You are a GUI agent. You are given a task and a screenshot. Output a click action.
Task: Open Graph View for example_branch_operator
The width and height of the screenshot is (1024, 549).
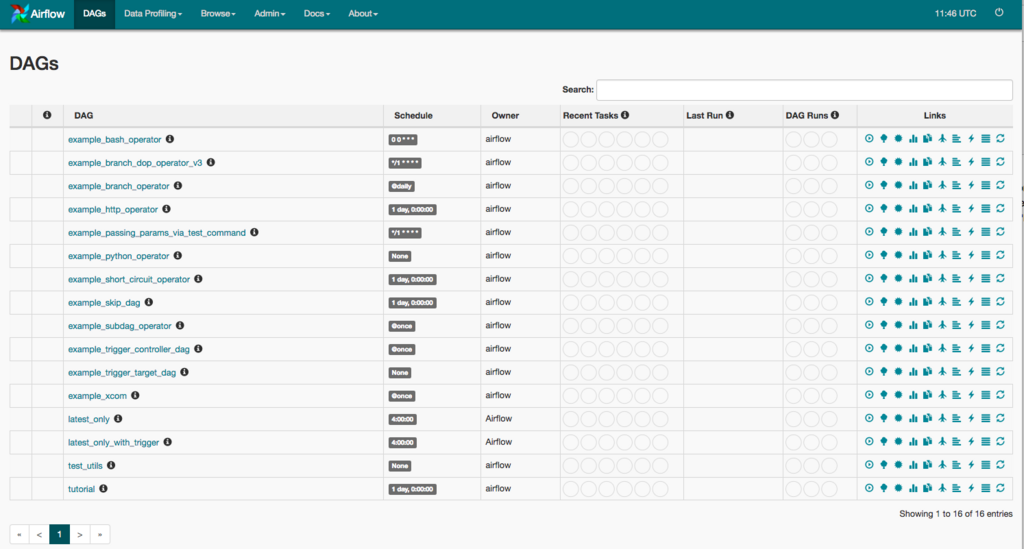click(x=898, y=185)
